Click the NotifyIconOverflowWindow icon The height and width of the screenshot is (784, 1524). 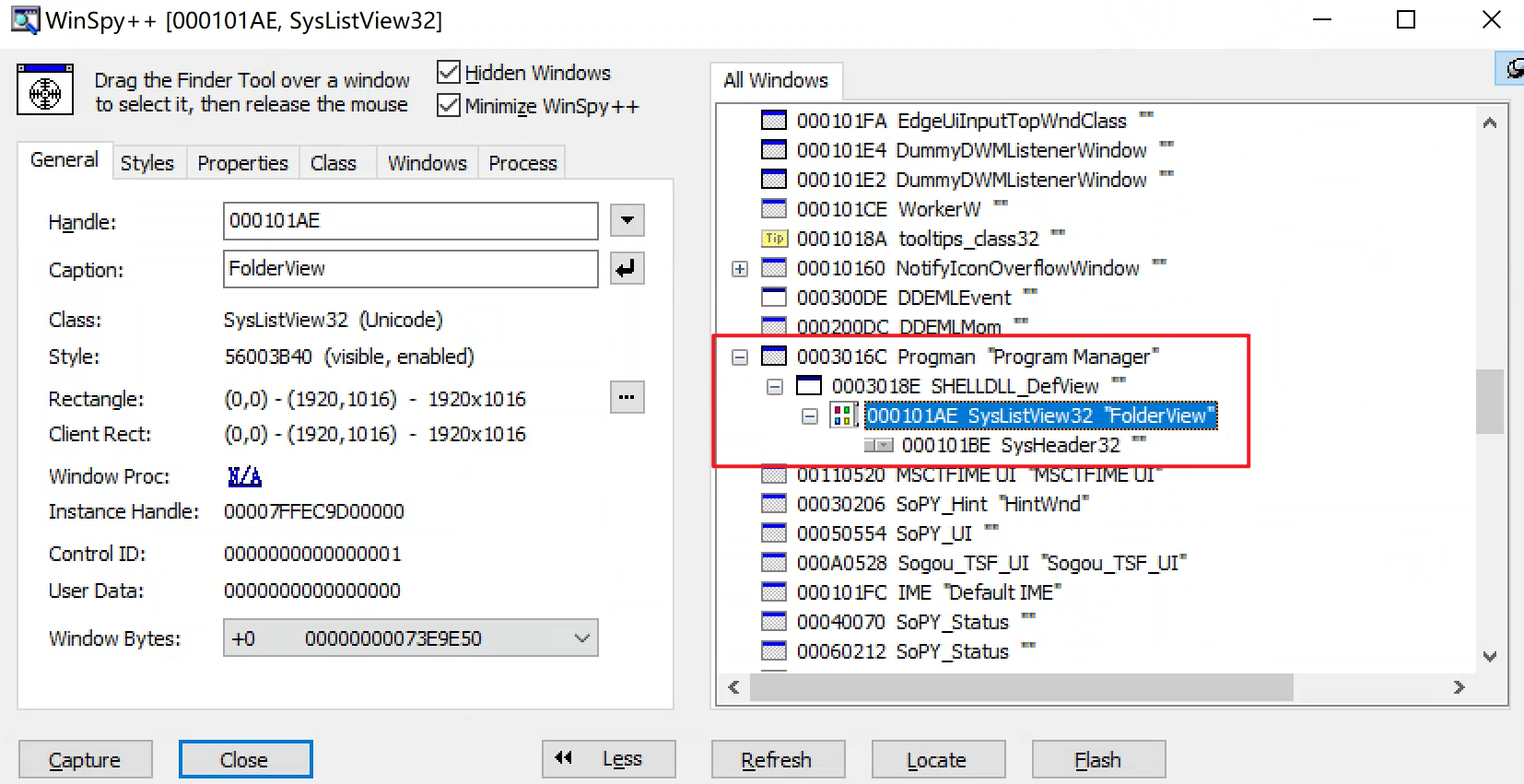coord(774,268)
